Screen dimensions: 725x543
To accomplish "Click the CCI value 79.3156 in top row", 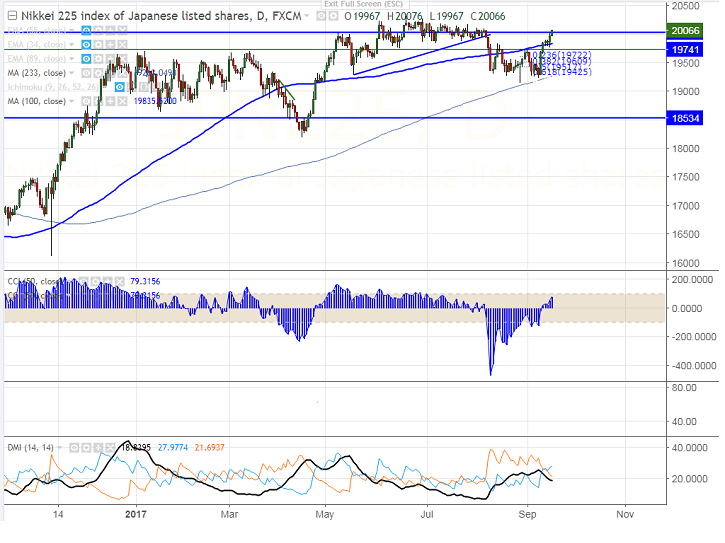I will [145, 281].
